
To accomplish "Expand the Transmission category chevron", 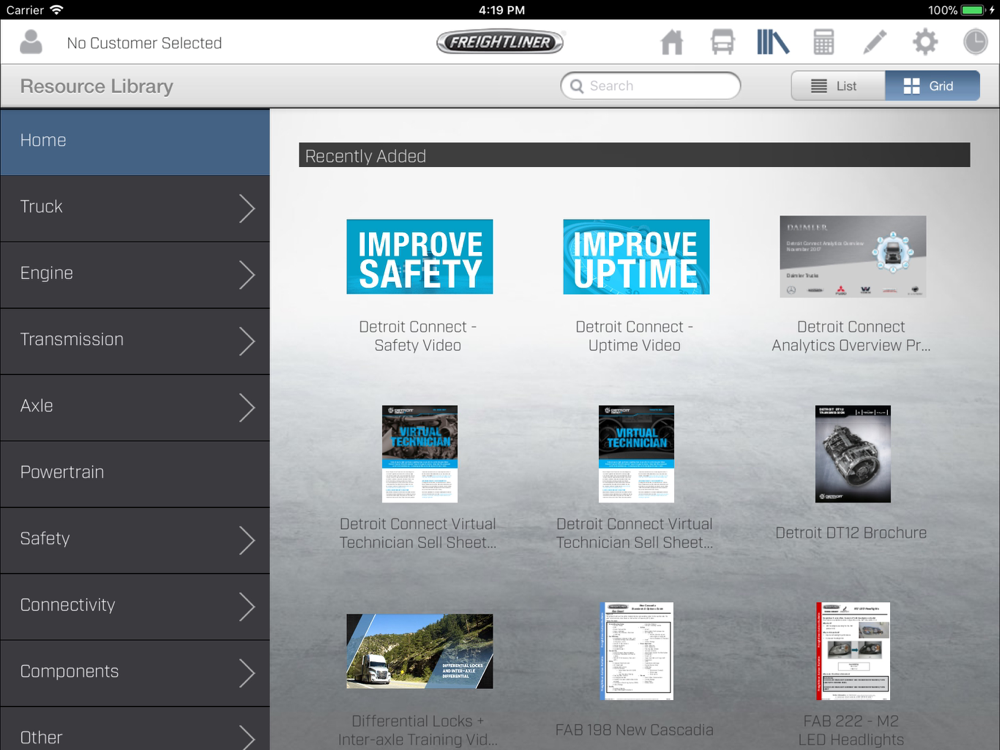I will (247, 341).
